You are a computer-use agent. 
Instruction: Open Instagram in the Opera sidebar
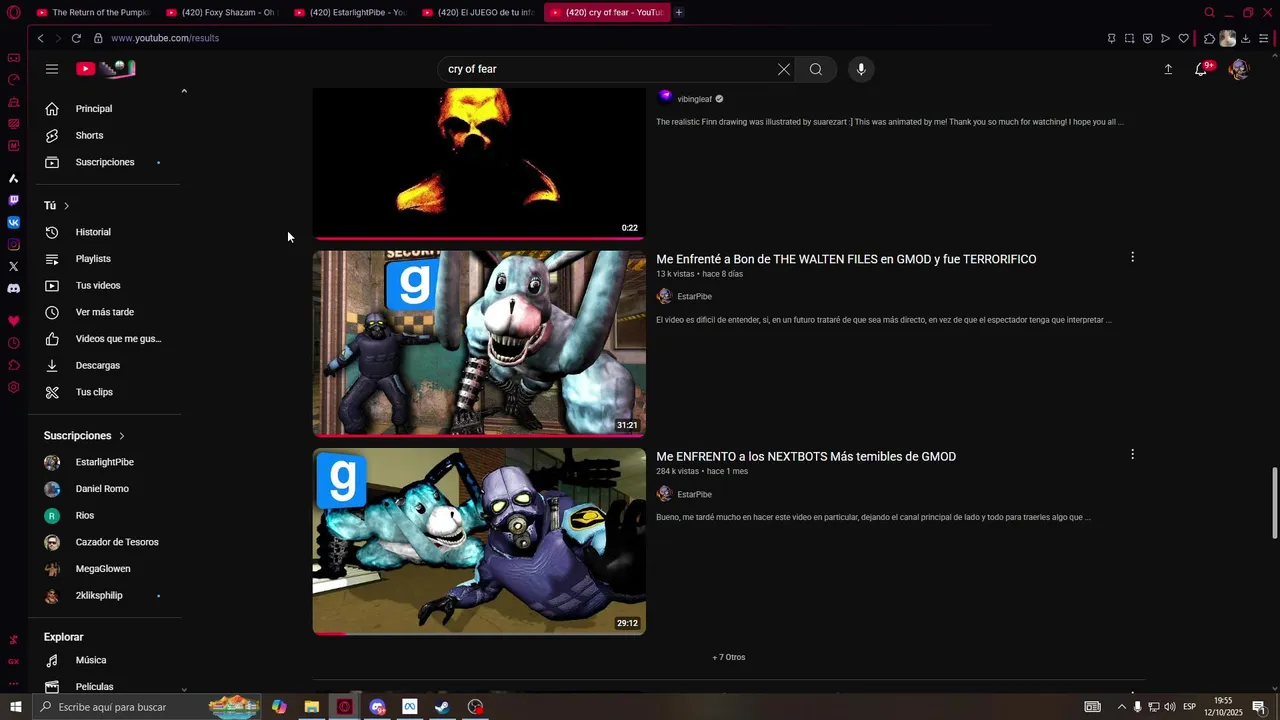click(14, 245)
